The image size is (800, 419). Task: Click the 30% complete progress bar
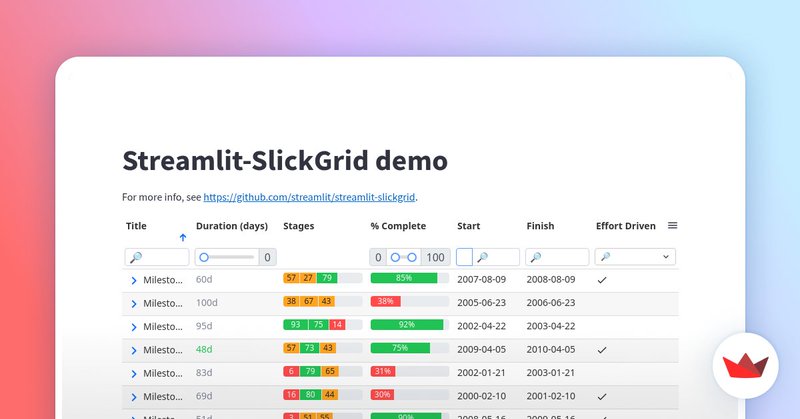410,395
